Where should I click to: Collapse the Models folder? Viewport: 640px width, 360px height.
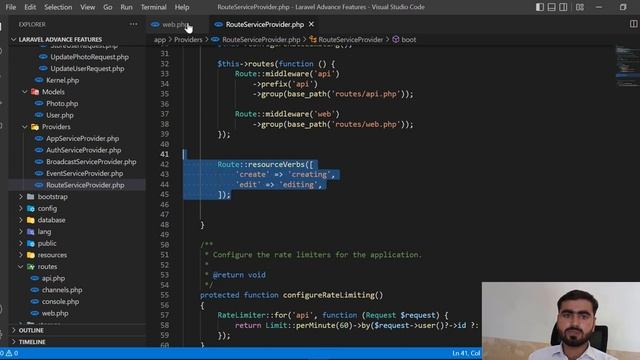click(x=24, y=92)
